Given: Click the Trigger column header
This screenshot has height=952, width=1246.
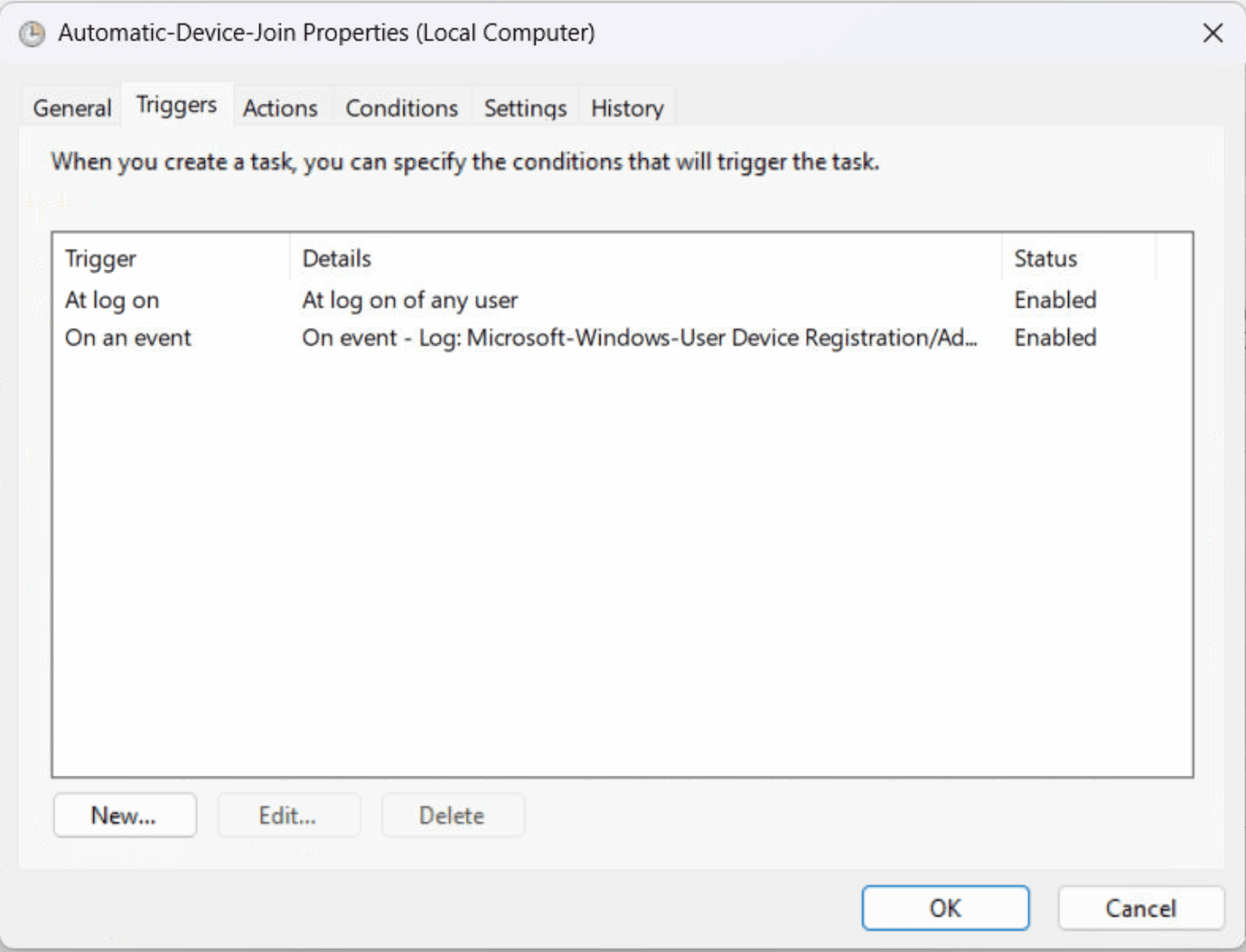Looking at the screenshot, I should (x=101, y=257).
